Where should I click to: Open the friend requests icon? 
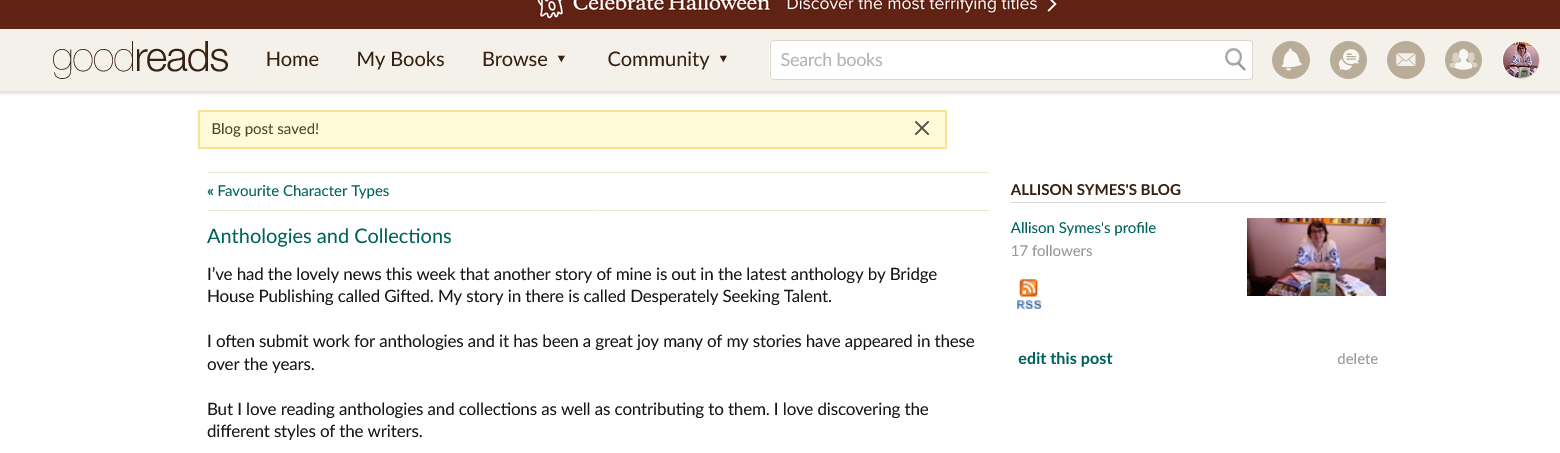click(x=1463, y=60)
